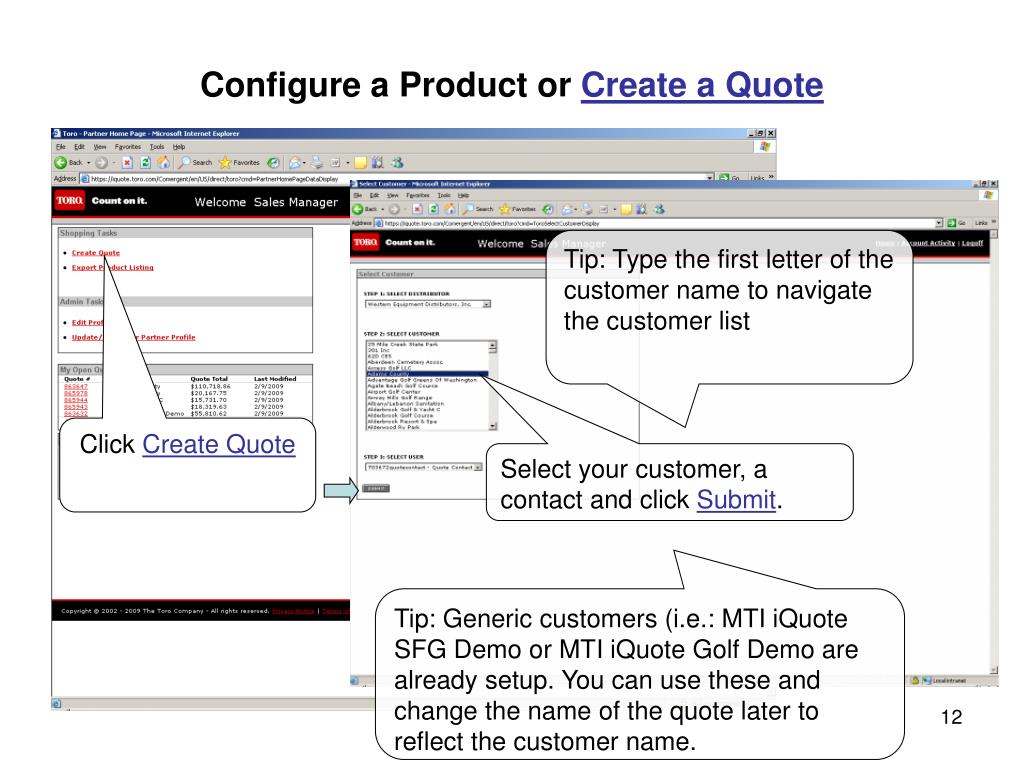Click address field in Partner Home Page window
Viewport: 1024px width, 768px height.
tap(398, 178)
